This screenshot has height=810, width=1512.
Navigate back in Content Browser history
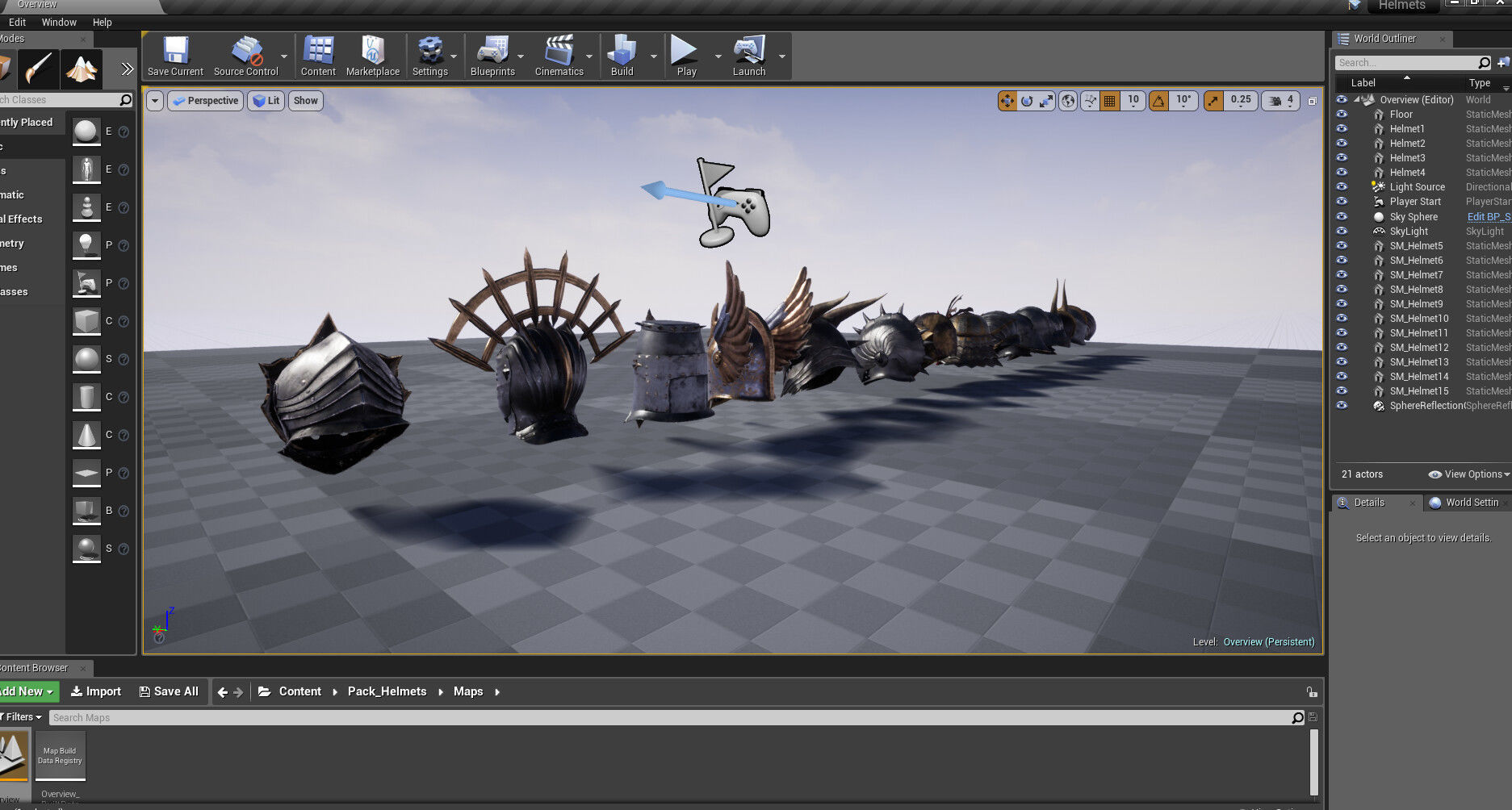click(x=223, y=692)
